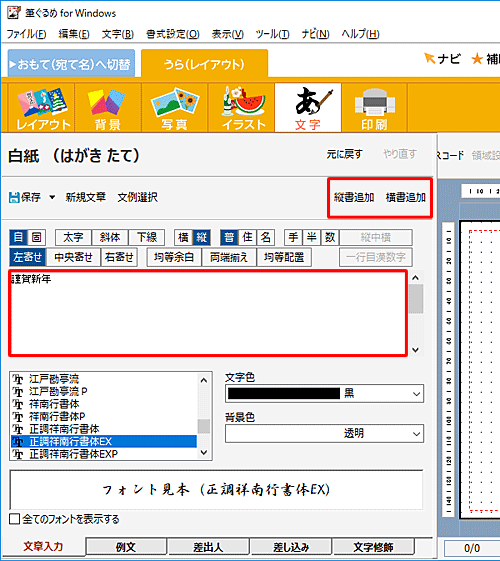
Task: Open the 書式設定(O) menu
Action: [x=173, y=34]
